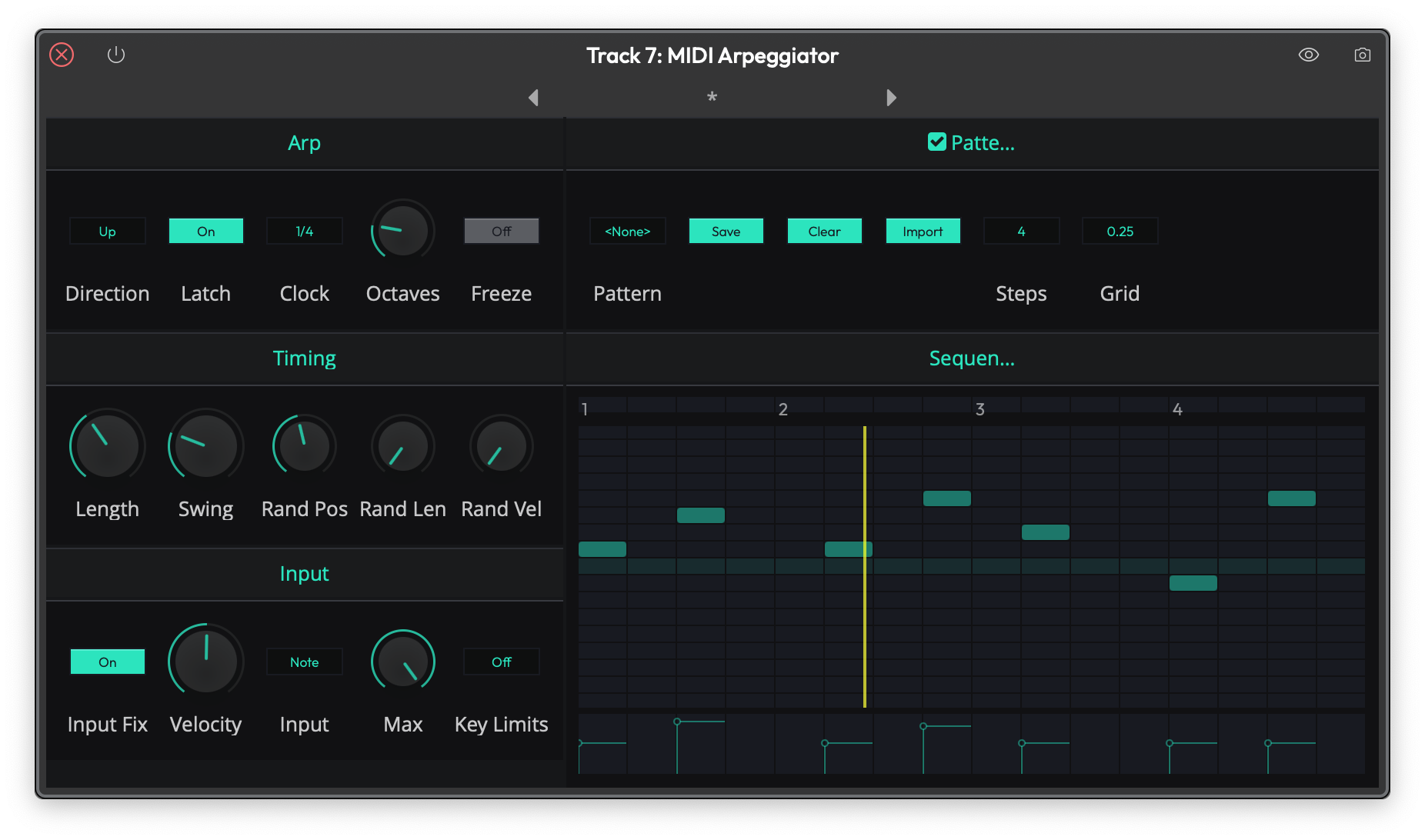Toggle the plugin power bypass icon
Viewport: 1425px width, 840px height.
(x=116, y=55)
